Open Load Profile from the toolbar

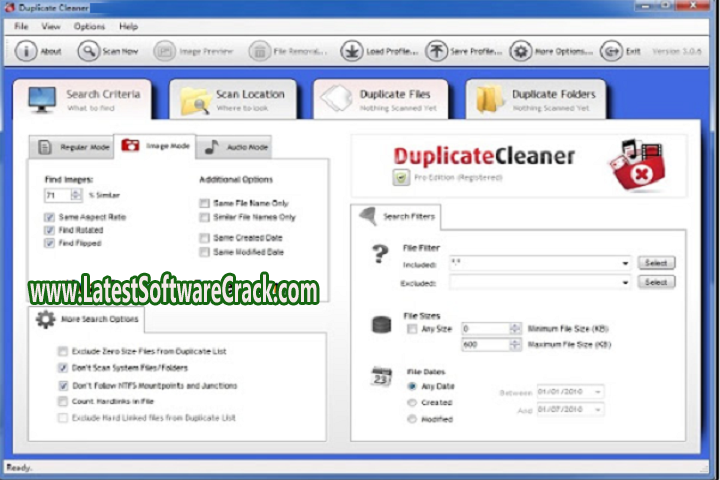pyautogui.click(x=351, y=51)
